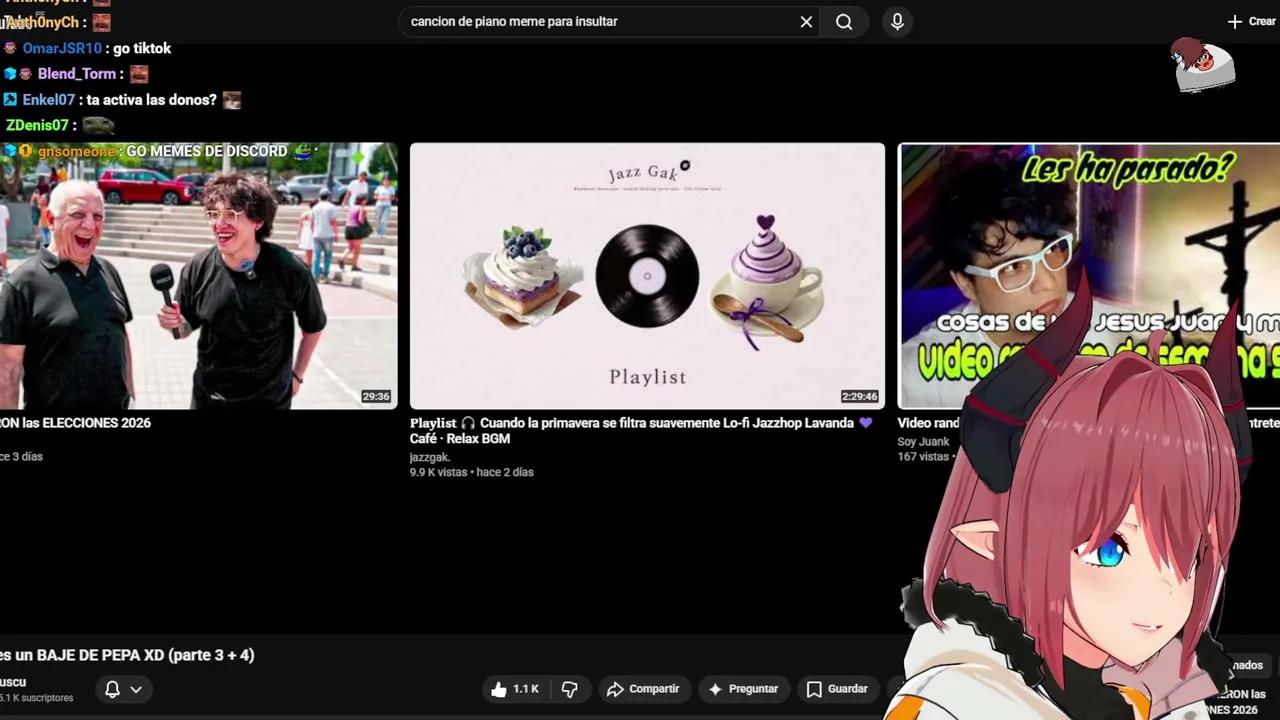Screen dimensions: 1280x720
Task: Click 'GO MEMES DE DISCORD' chat message
Action: (x=206, y=151)
